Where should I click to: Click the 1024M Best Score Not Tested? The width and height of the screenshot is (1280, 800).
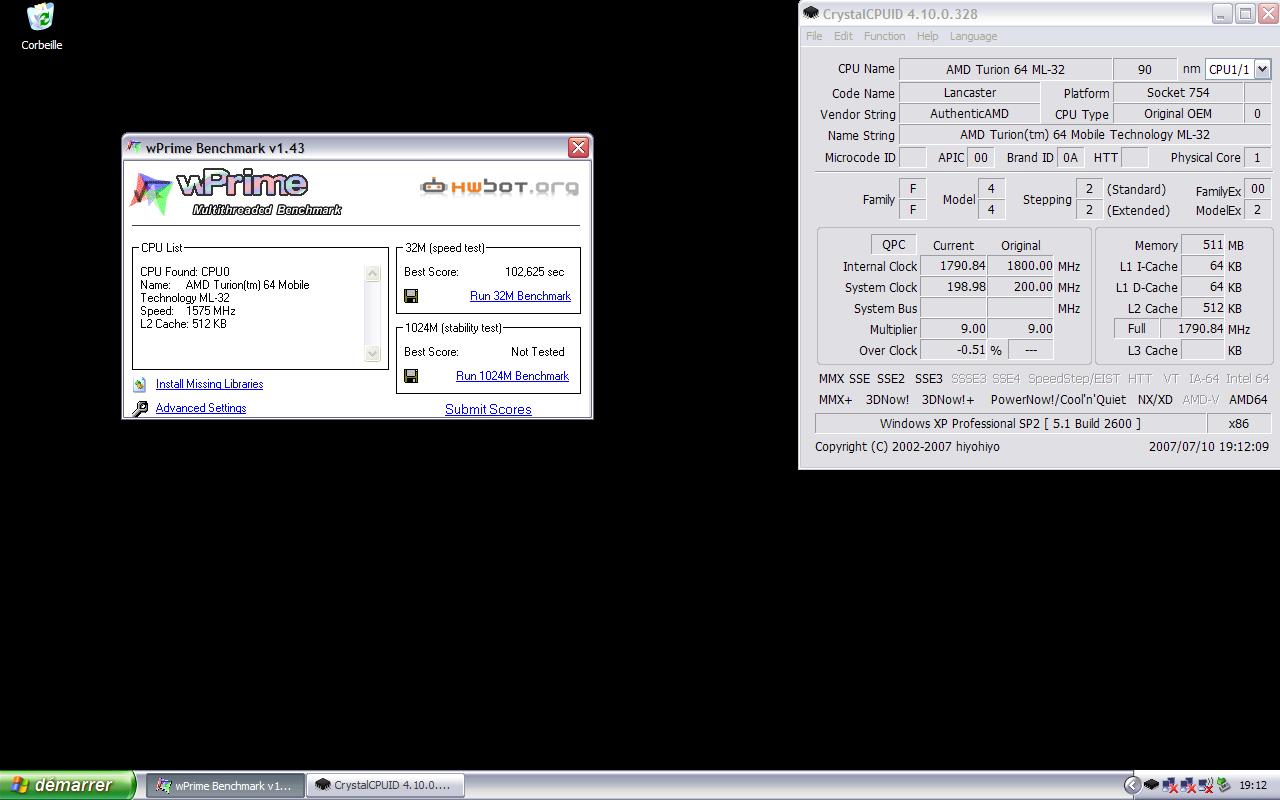click(x=537, y=352)
